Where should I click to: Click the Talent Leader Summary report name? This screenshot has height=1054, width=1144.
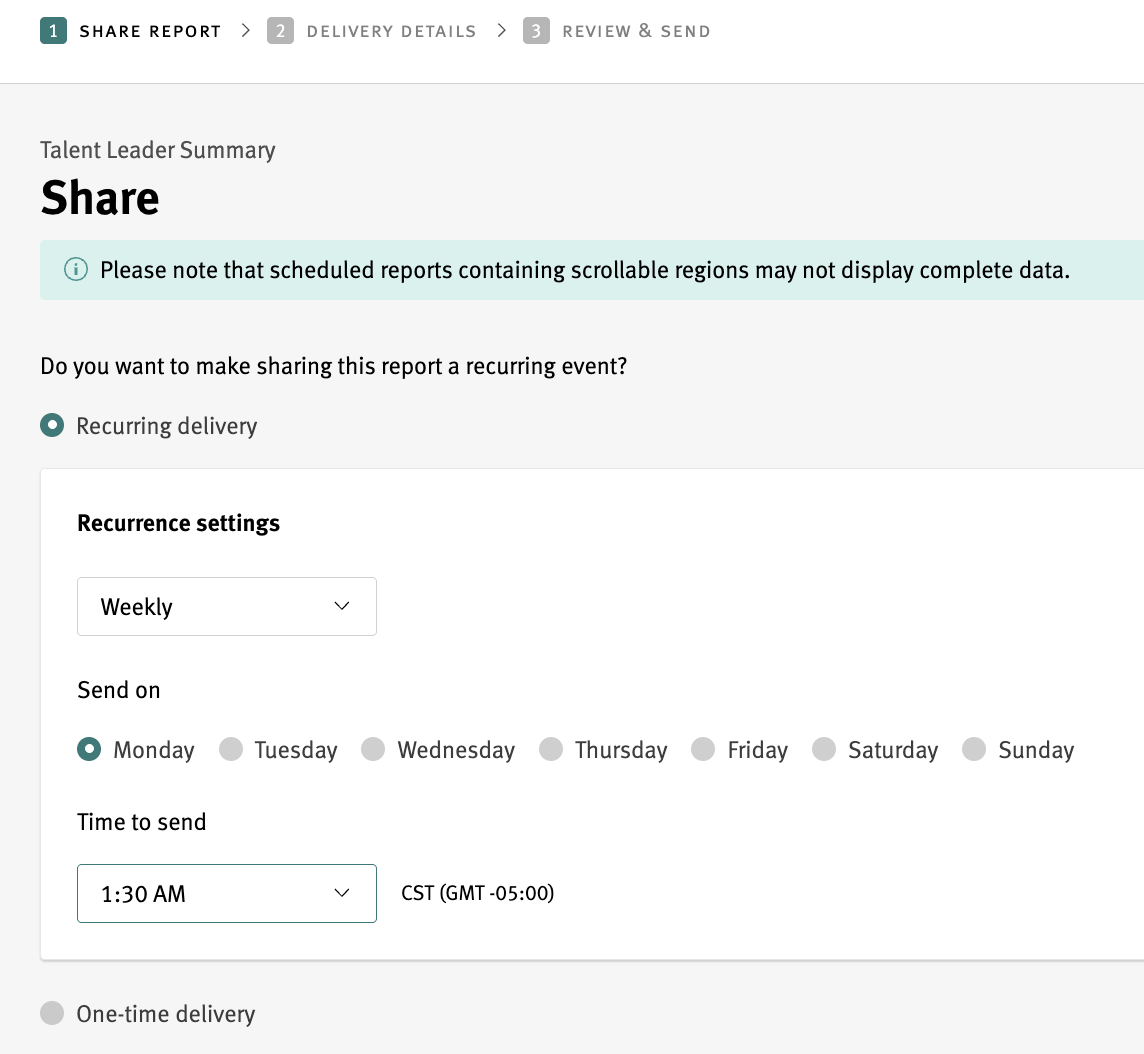[158, 150]
